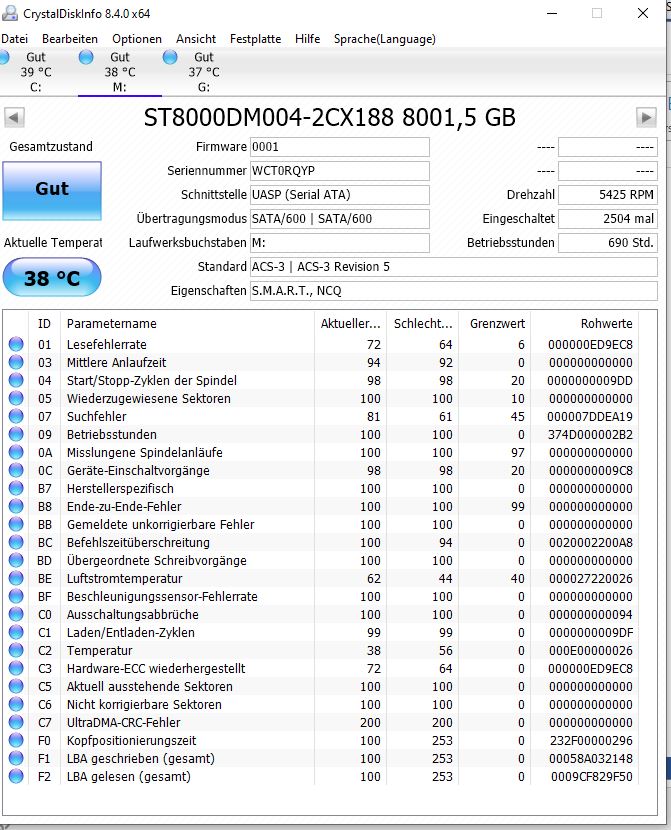Click status orb for Wiederzugewiesene Sektoren
This screenshot has width=671, height=830.
[16, 398]
